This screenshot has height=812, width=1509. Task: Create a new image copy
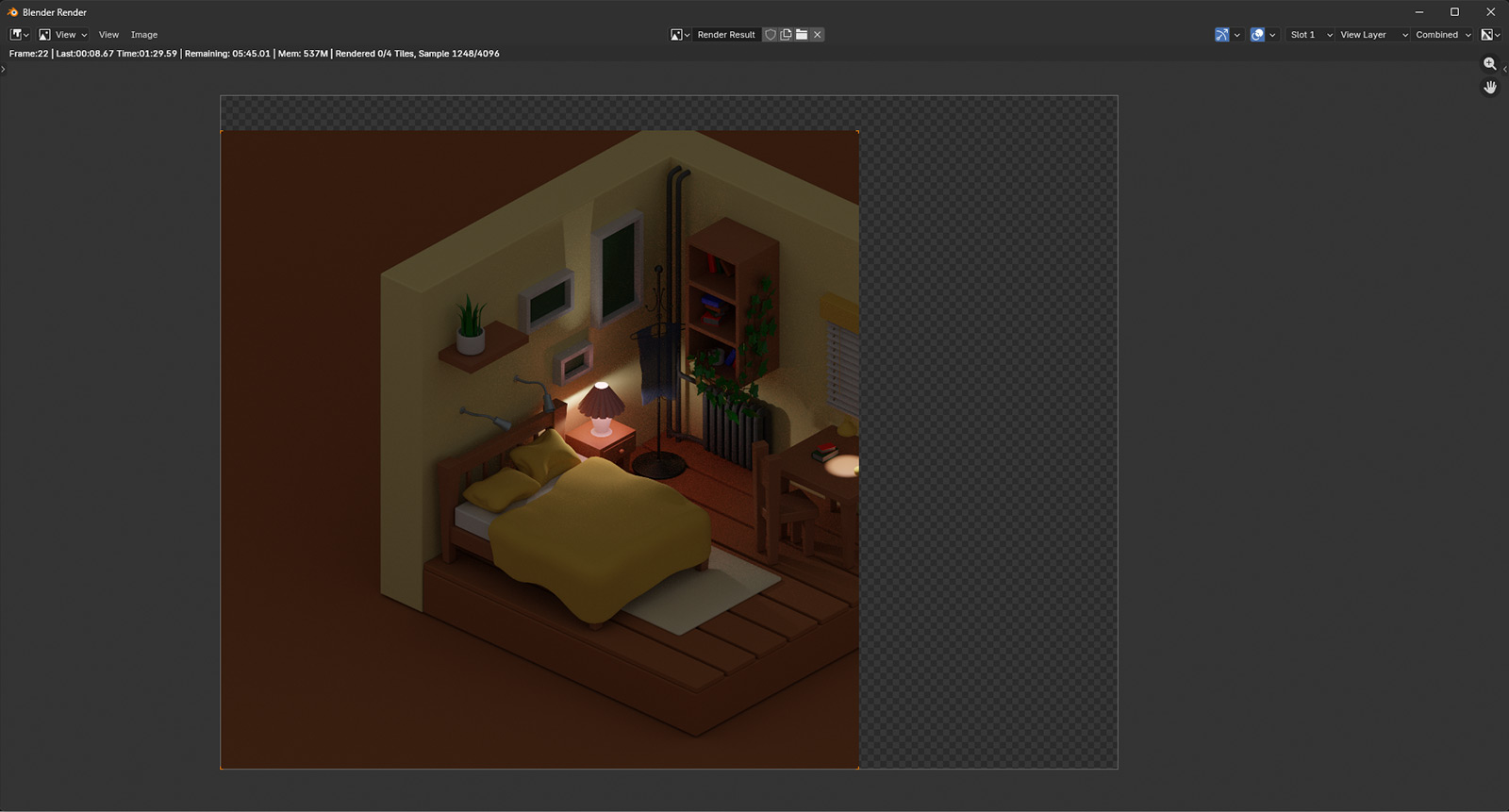[x=786, y=35]
